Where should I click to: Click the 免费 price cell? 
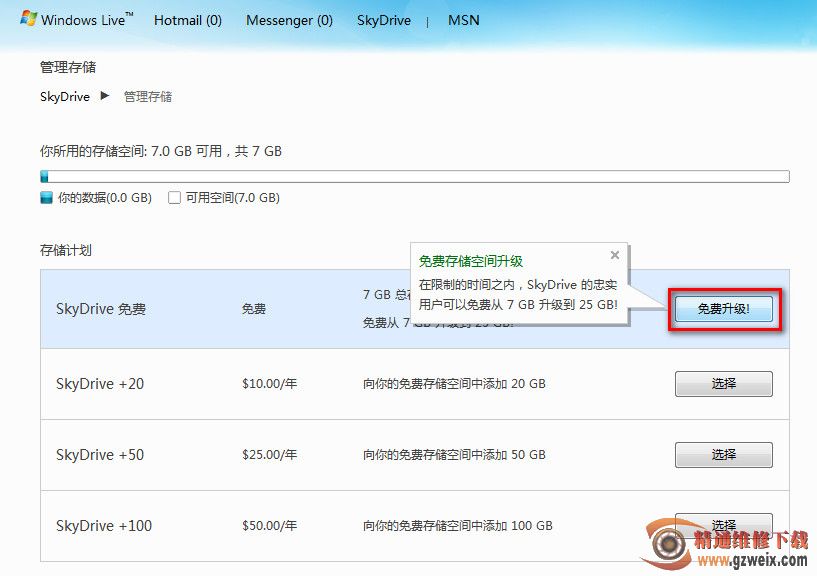(254, 309)
